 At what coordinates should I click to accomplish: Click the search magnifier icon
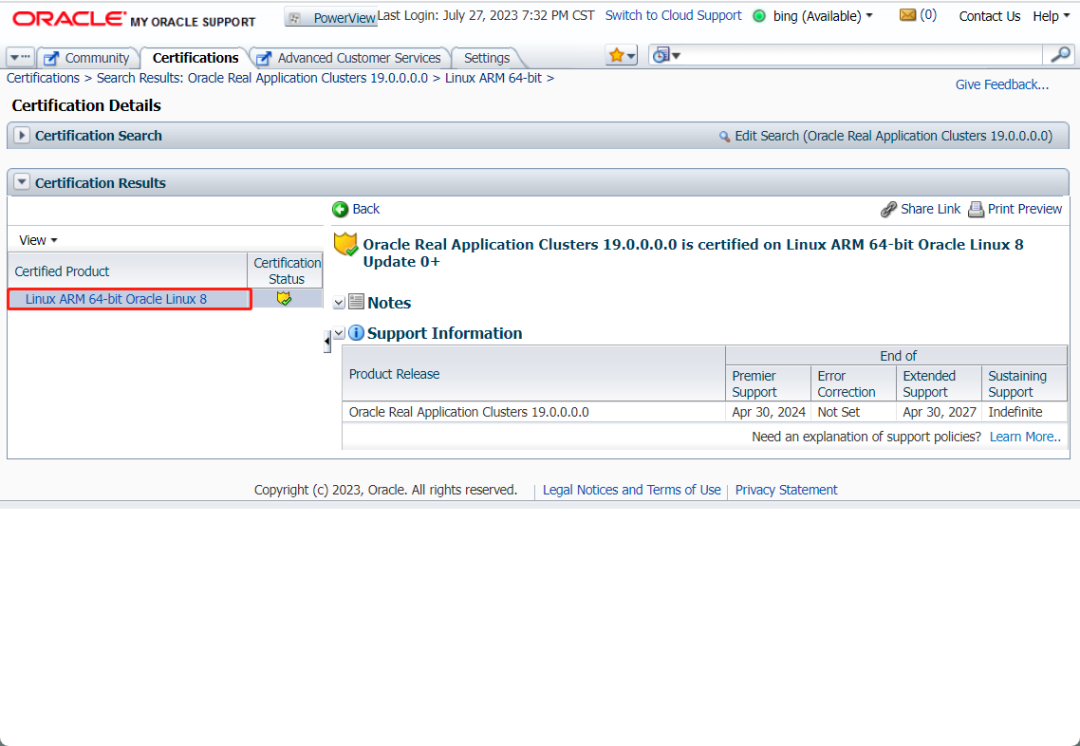tap(1060, 55)
